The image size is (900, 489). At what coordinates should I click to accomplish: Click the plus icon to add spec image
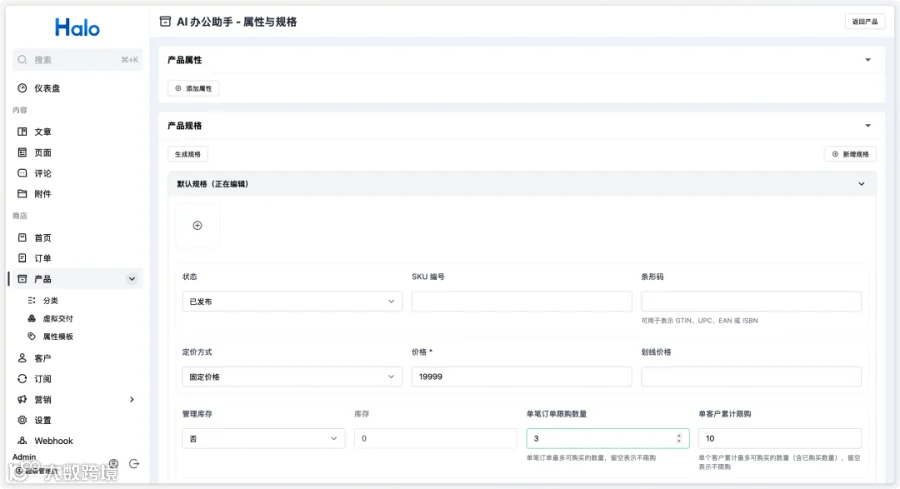(x=197, y=226)
